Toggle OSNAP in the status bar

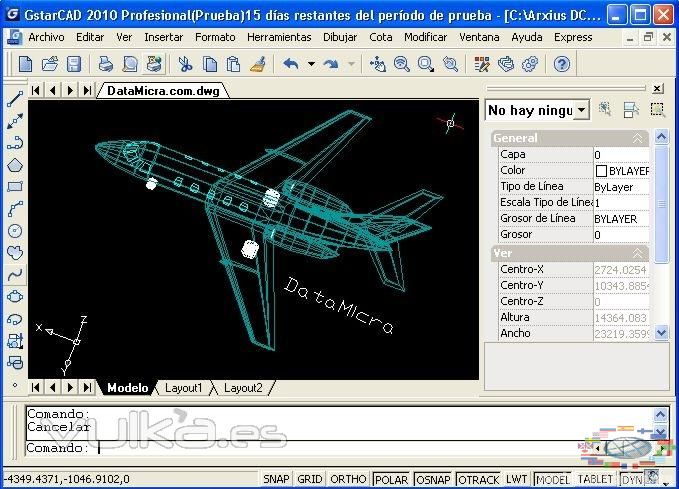coord(433,480)
